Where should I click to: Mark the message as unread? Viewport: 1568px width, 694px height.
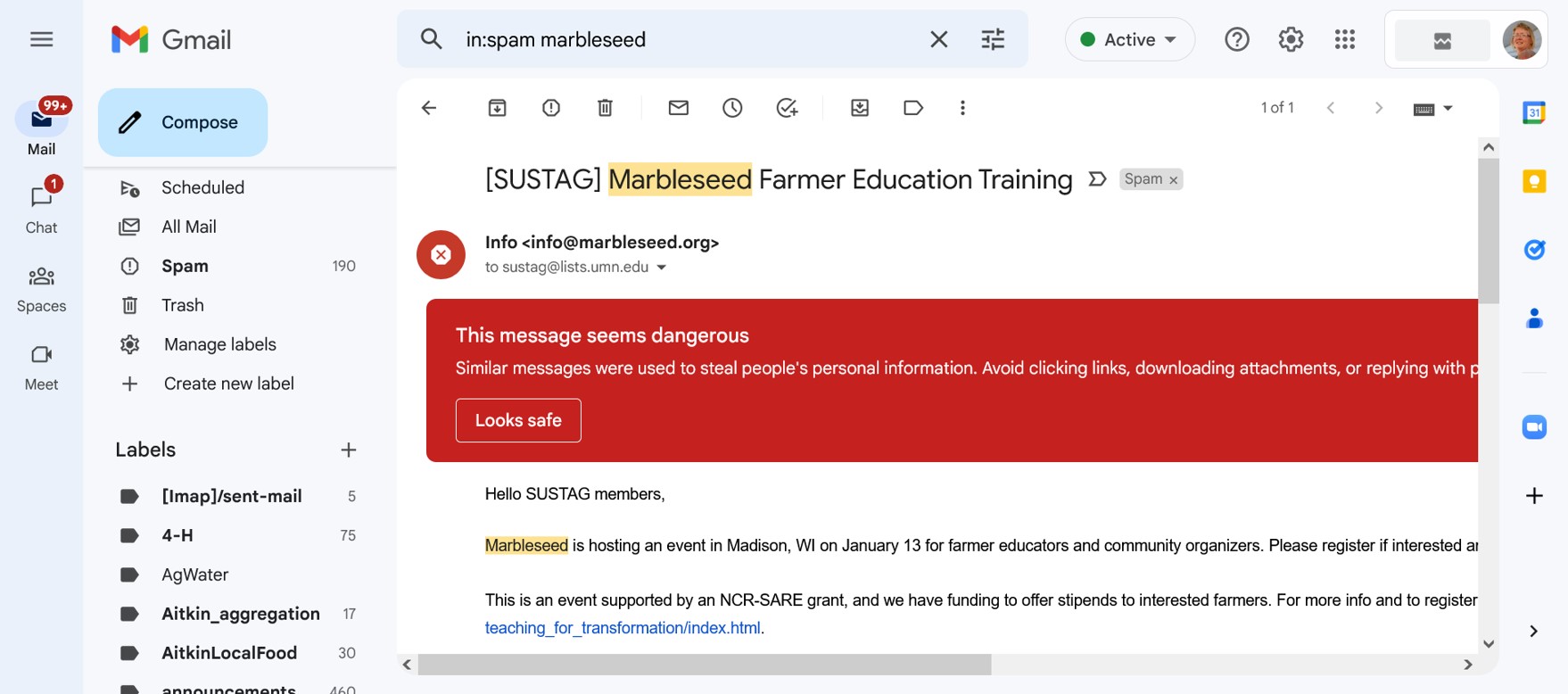click(x=679, y=108)
